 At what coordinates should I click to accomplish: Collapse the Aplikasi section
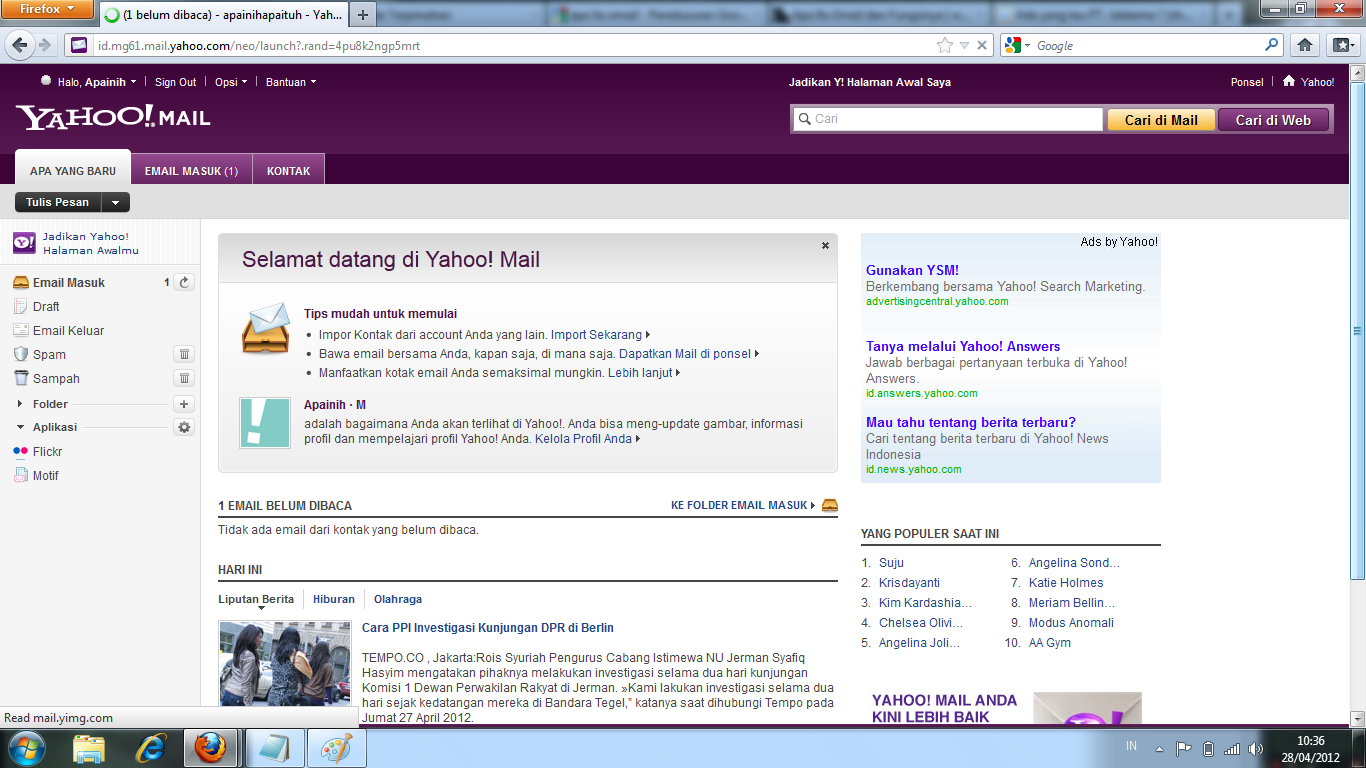tap(21, 427)
